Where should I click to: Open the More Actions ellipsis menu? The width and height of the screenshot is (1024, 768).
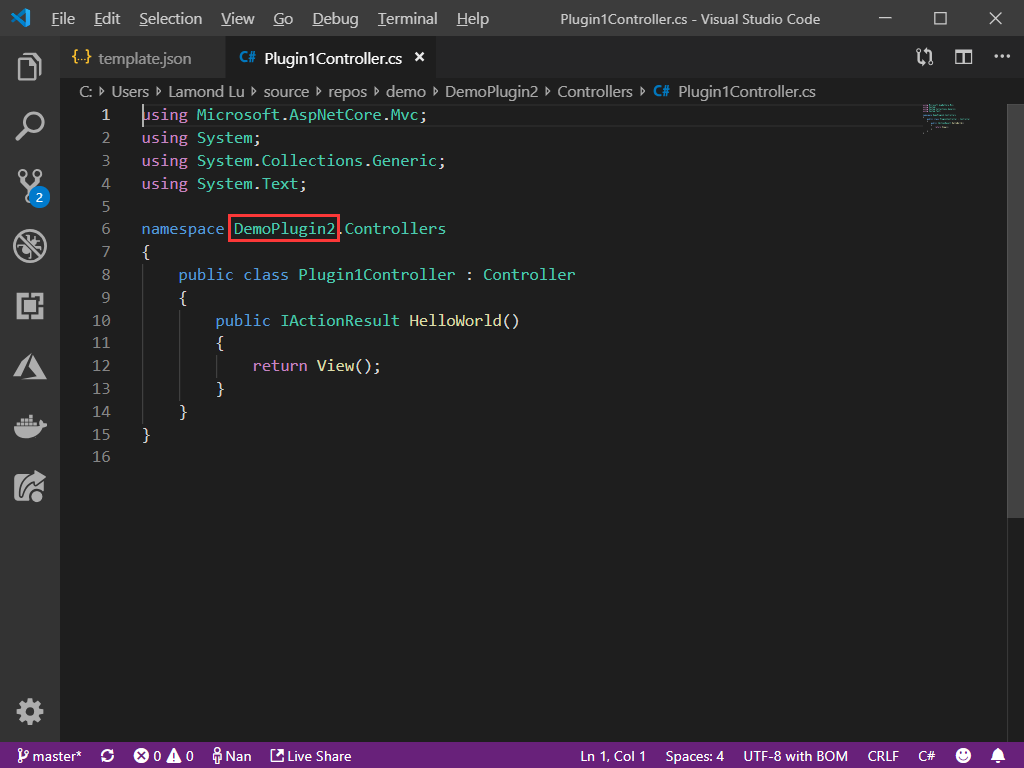click(x=1001, y=58)
